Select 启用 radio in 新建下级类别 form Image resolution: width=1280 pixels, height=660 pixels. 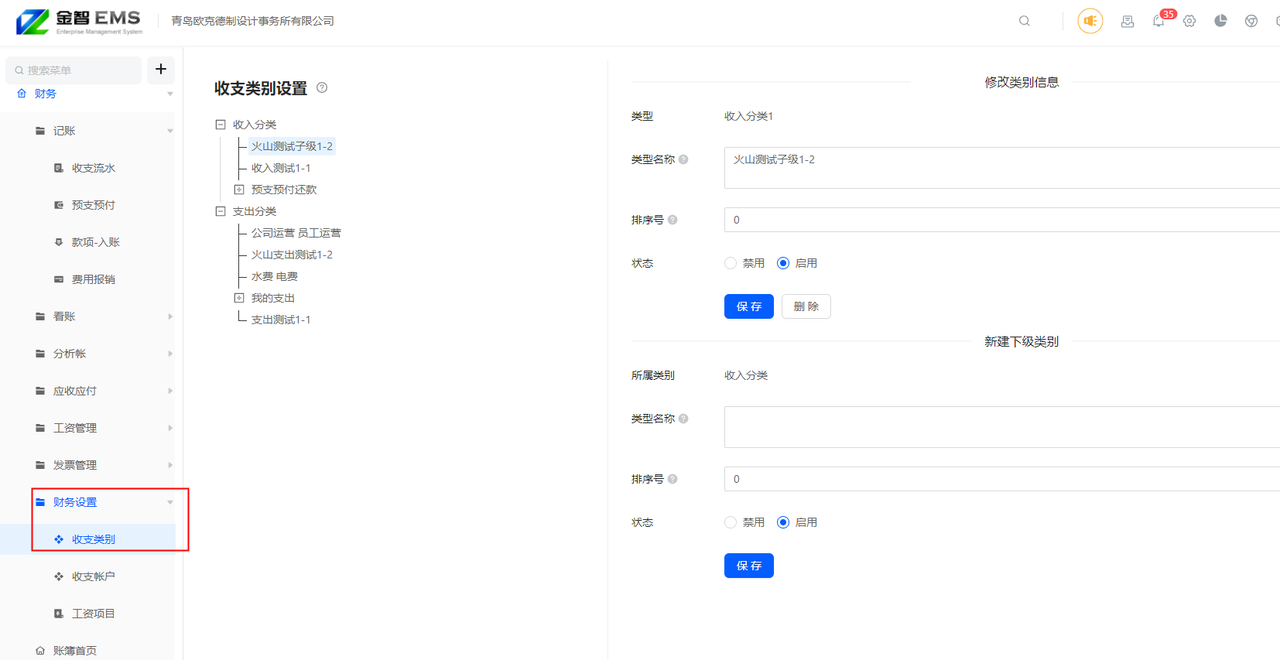point(783,522)
